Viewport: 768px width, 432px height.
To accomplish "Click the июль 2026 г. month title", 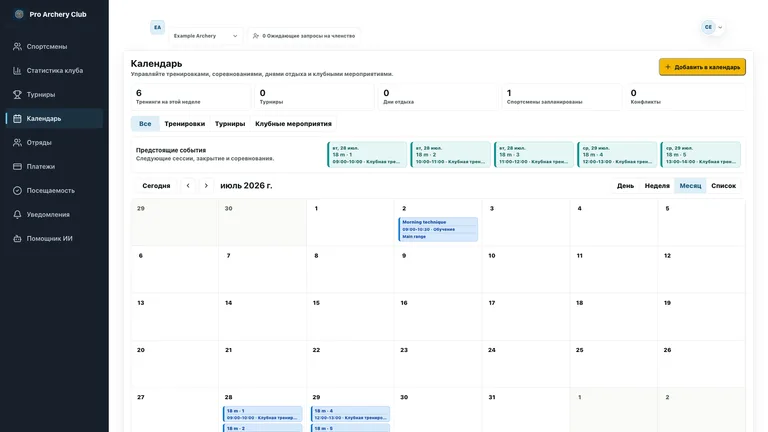I will coord(246,186).
